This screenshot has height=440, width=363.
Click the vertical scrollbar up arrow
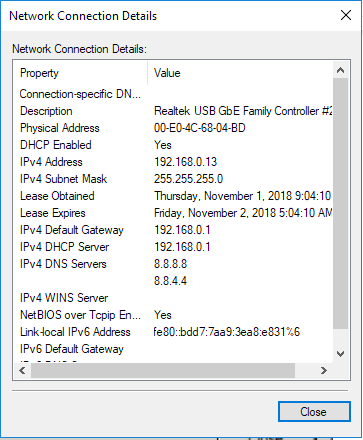click(340, 70)
